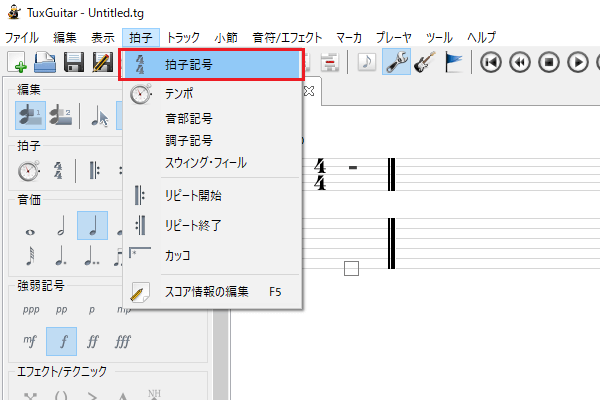Click the new file icon with the green plus
The width and height of the screenshot is (600, 400).
17,63
